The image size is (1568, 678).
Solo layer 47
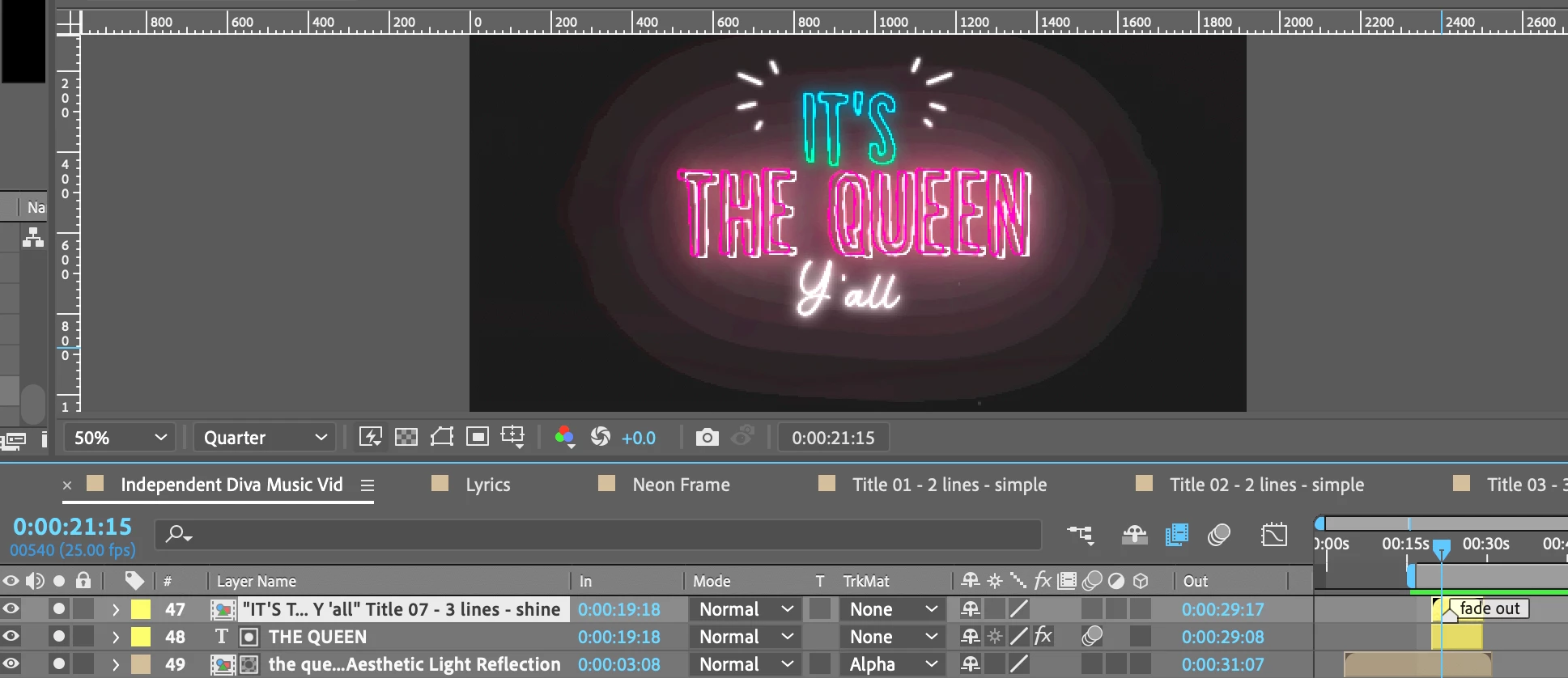pos(58,609)
